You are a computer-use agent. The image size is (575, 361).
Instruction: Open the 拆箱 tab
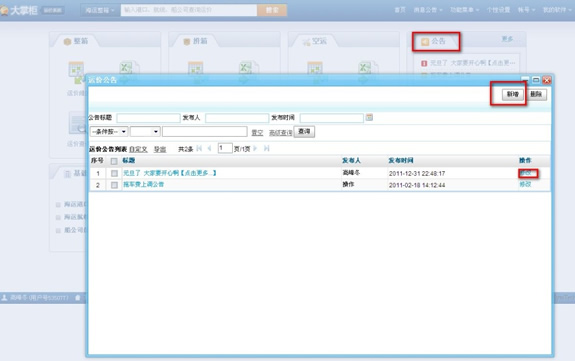[x=195, y=41]
